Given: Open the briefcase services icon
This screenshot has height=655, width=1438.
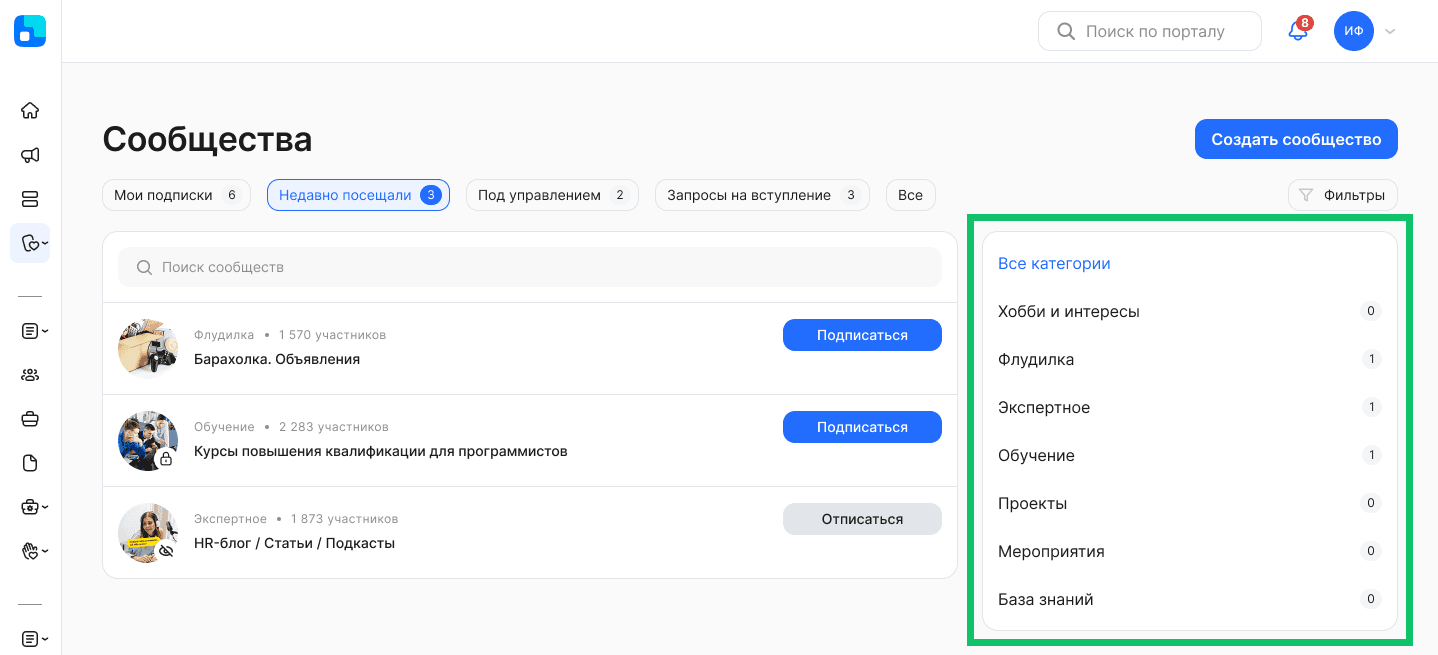Looking at the screenshot, I should (x=30, y=418).
